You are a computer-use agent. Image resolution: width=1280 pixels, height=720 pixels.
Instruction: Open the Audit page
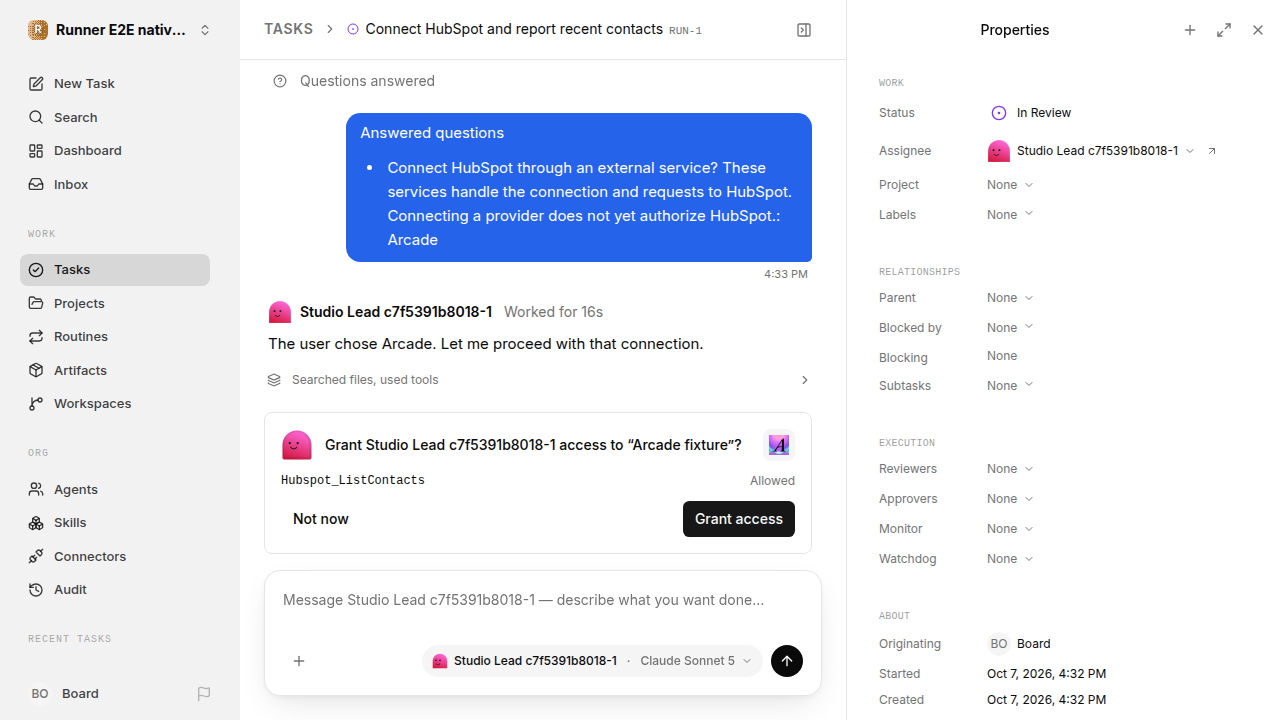pyautogui.click(x=115, y=590)
